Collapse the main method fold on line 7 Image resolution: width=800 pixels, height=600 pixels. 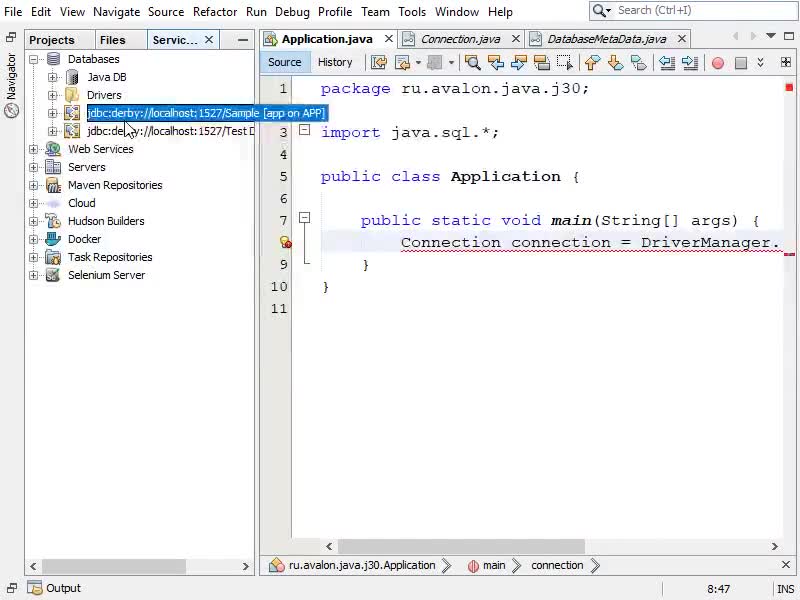304,218
